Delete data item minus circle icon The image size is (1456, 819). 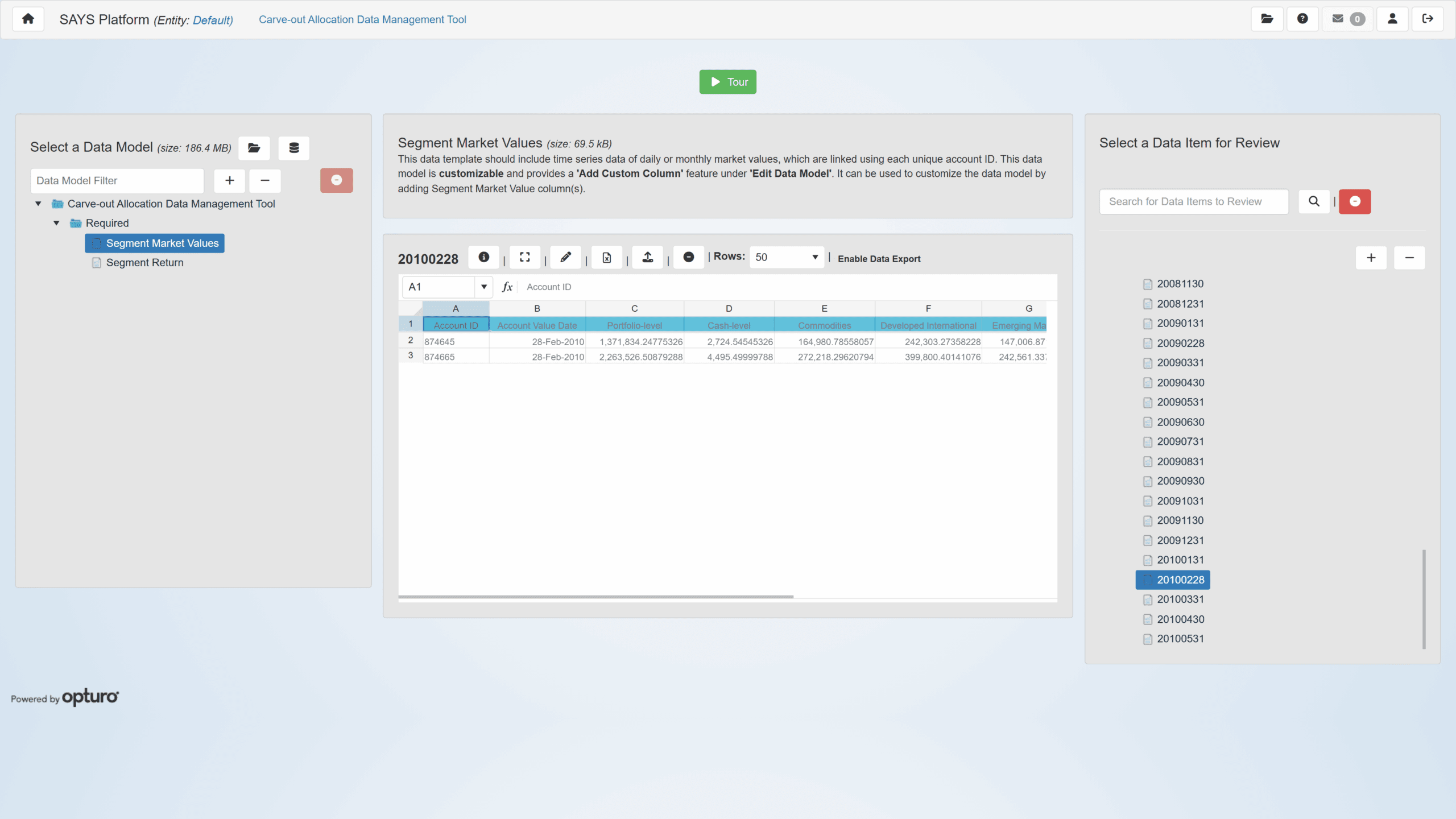689,257
